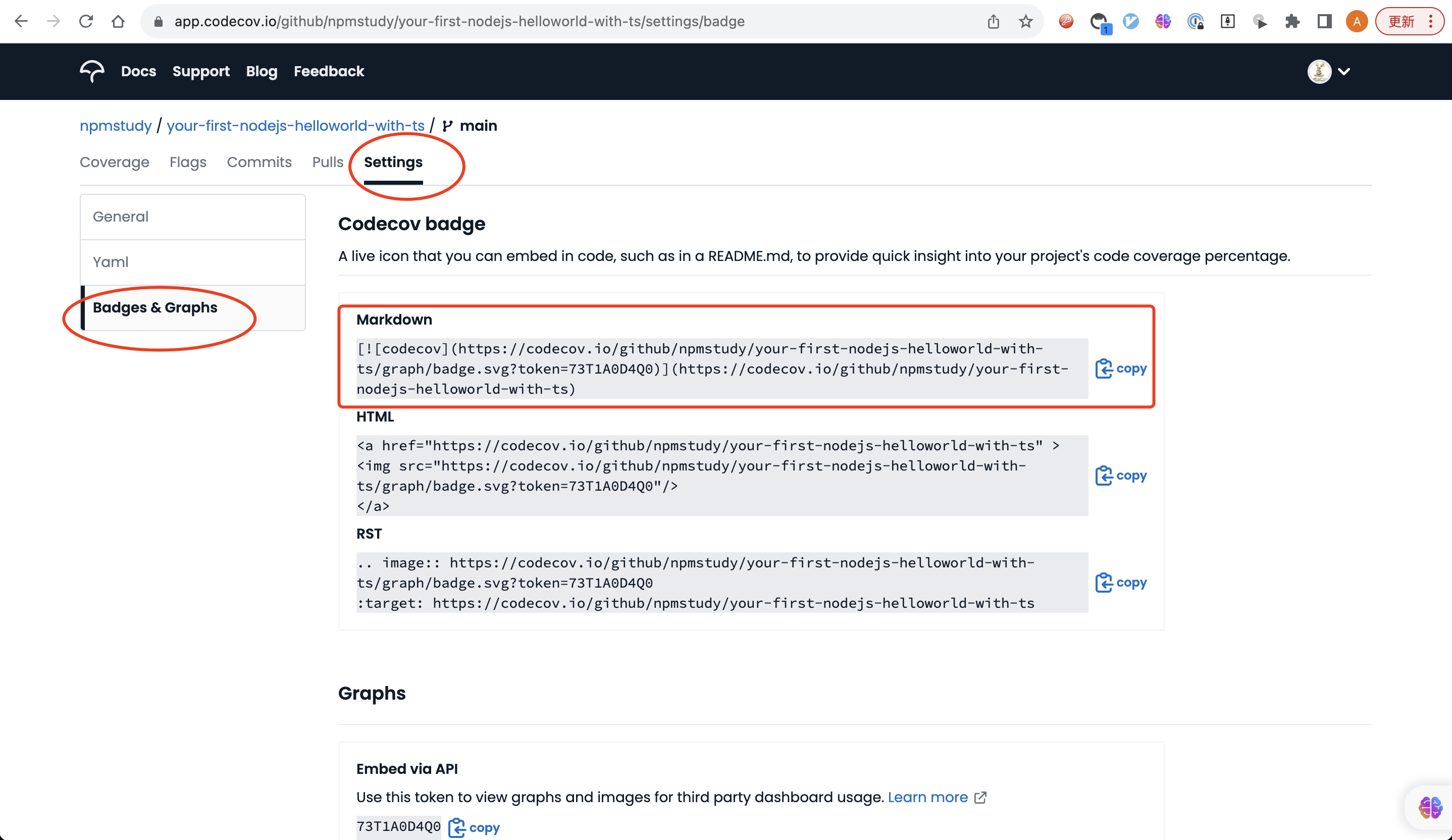Select the Settings tab
This screenshot has height=840, width=1452.
tap(393, 162)
